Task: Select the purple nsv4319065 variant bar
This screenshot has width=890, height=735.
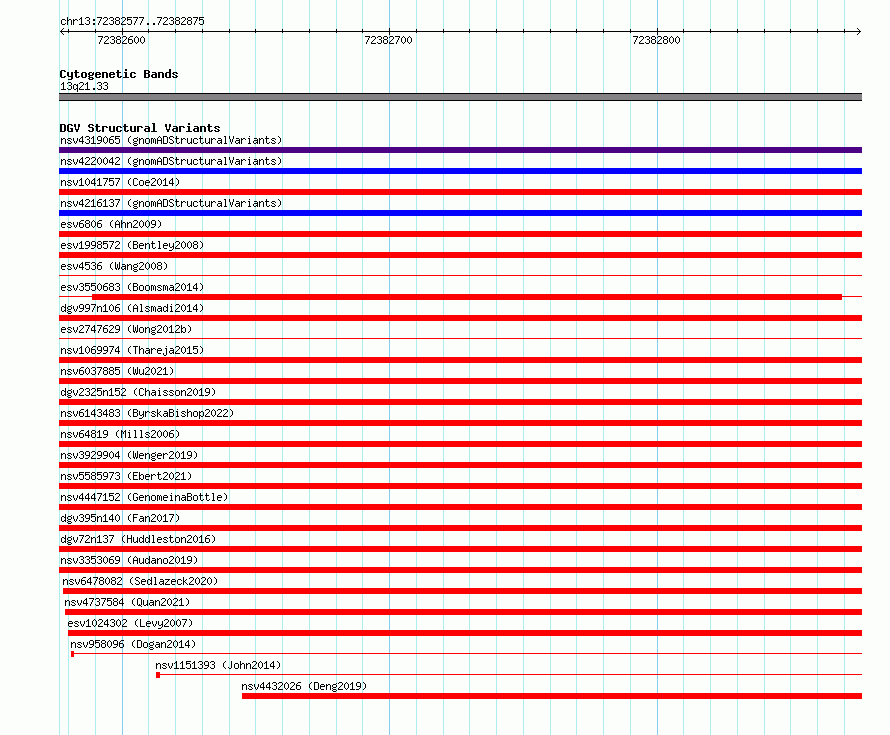Action: click(460, 150)
